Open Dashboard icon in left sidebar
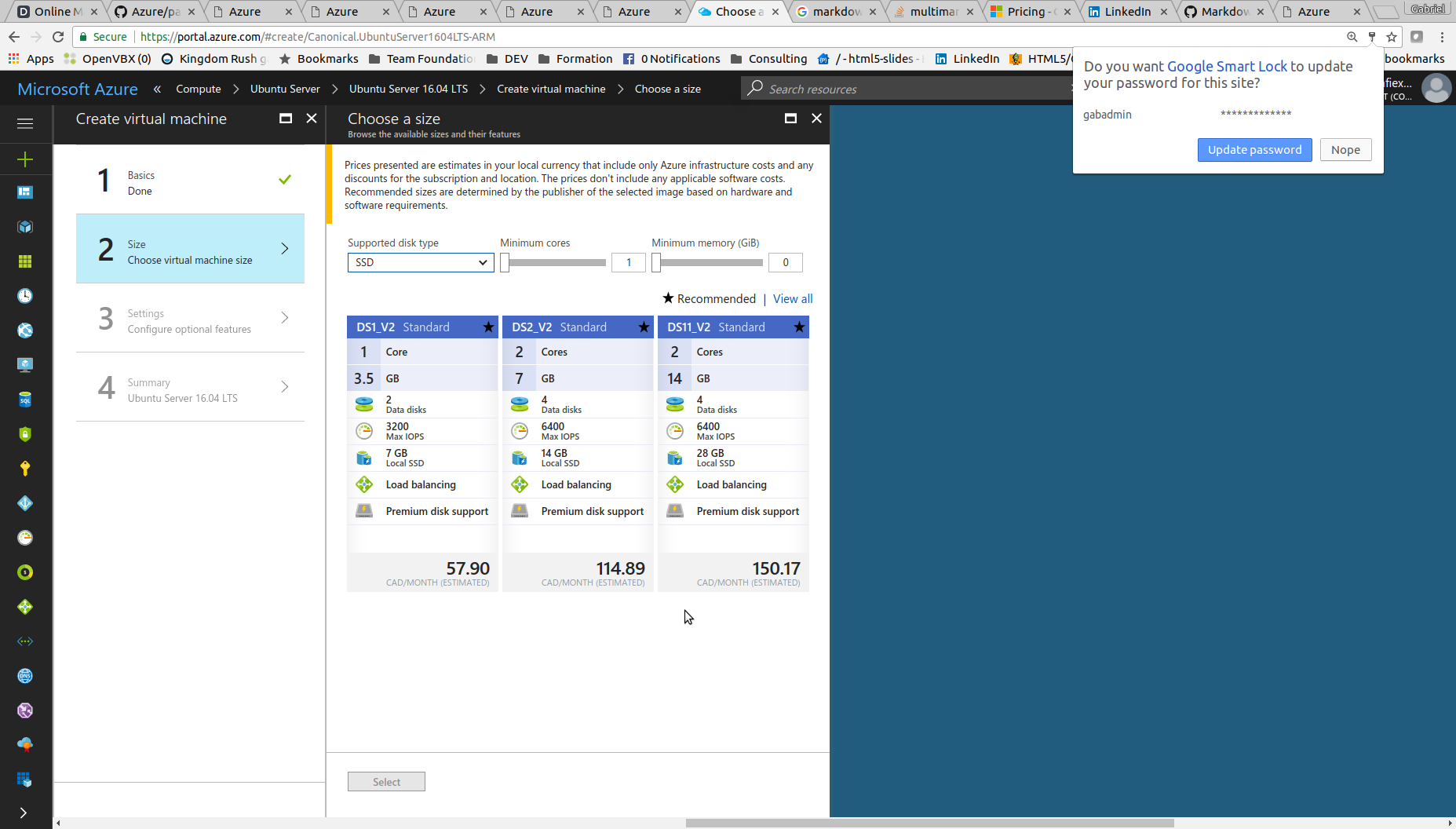 25,192
